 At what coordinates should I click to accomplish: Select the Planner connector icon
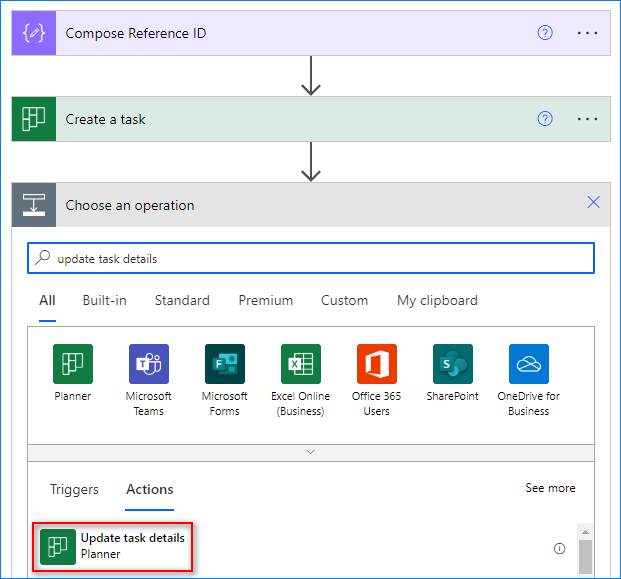coord(72,364)
